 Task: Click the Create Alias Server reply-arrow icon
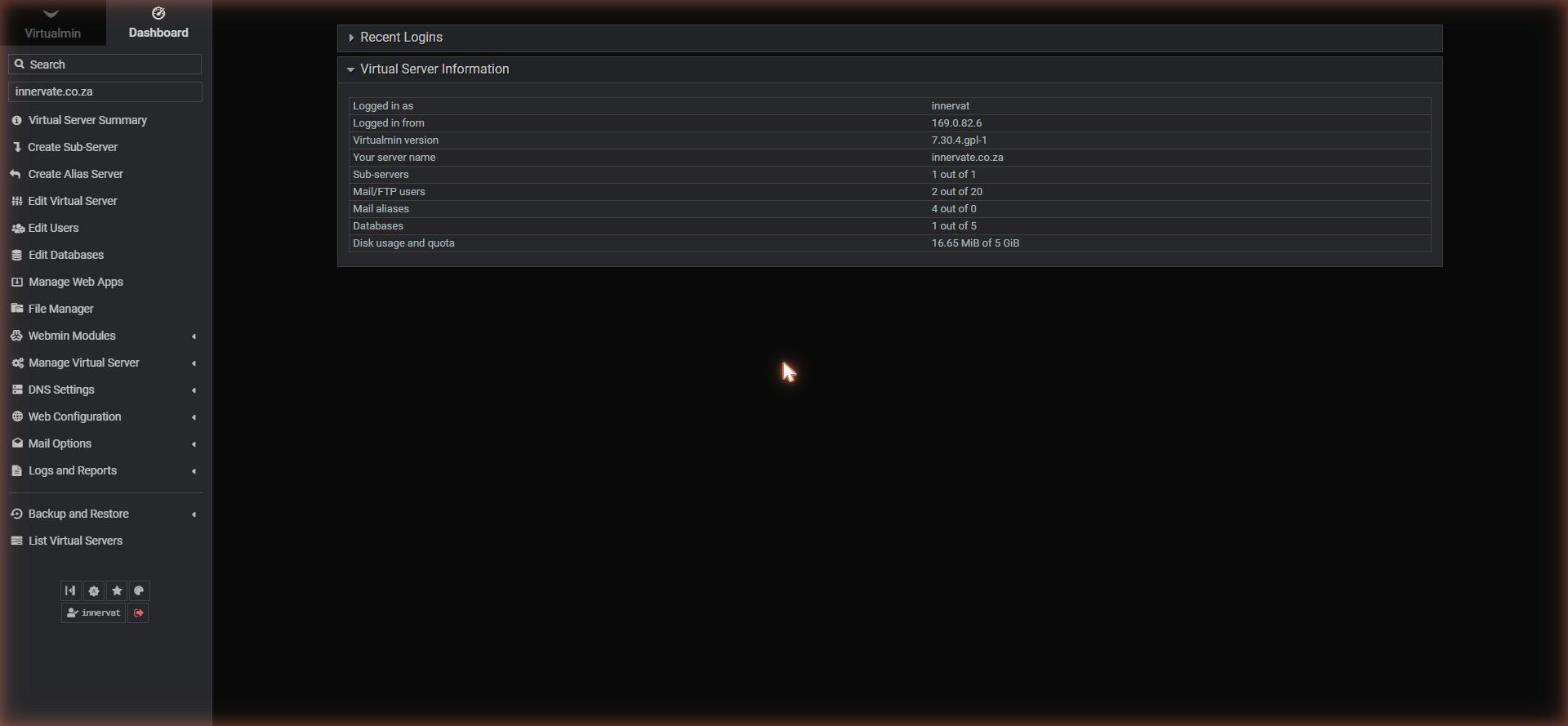click(16, 174)
